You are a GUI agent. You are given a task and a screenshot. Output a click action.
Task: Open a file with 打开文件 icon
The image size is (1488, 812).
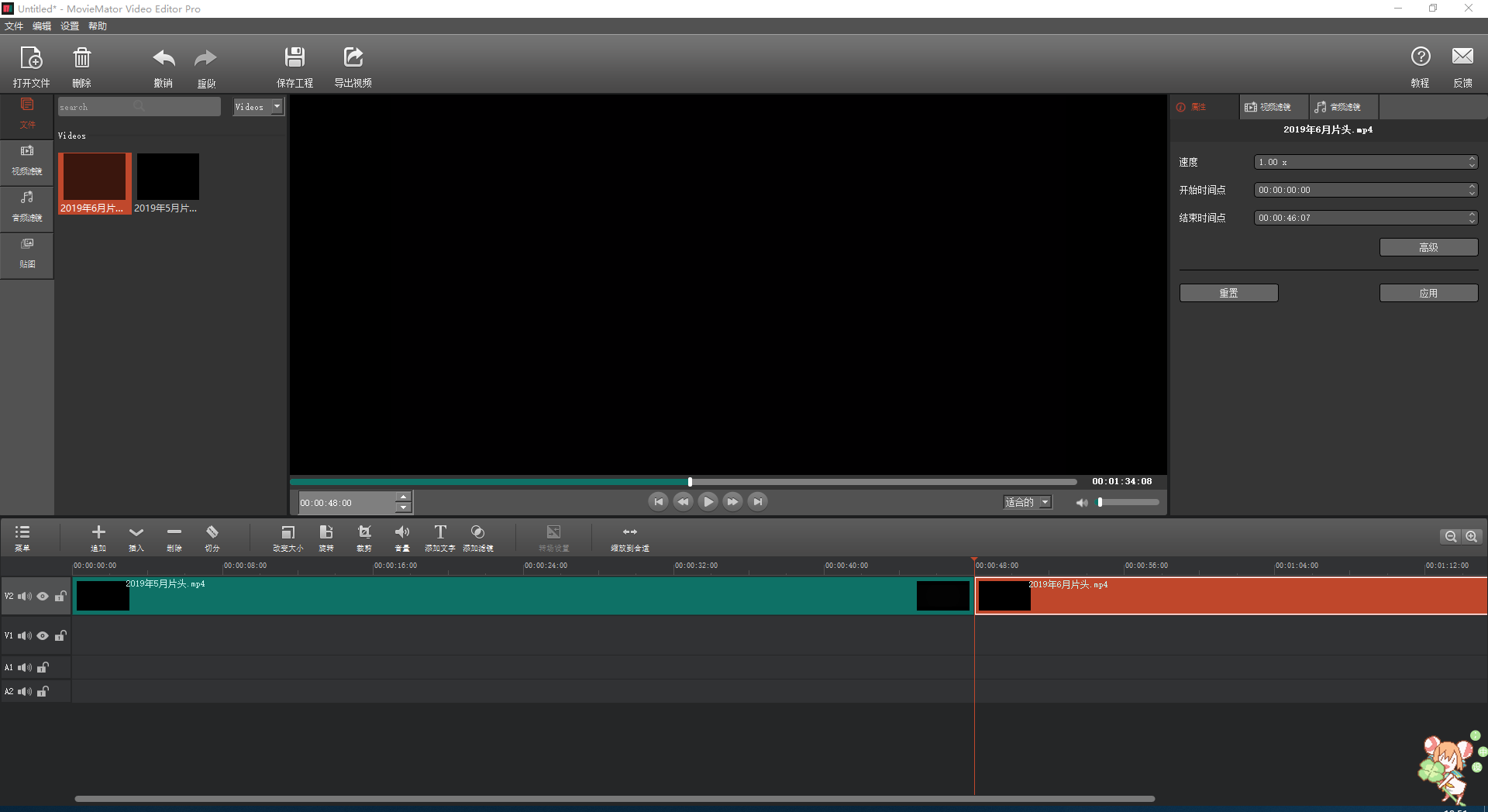(31, 58)
